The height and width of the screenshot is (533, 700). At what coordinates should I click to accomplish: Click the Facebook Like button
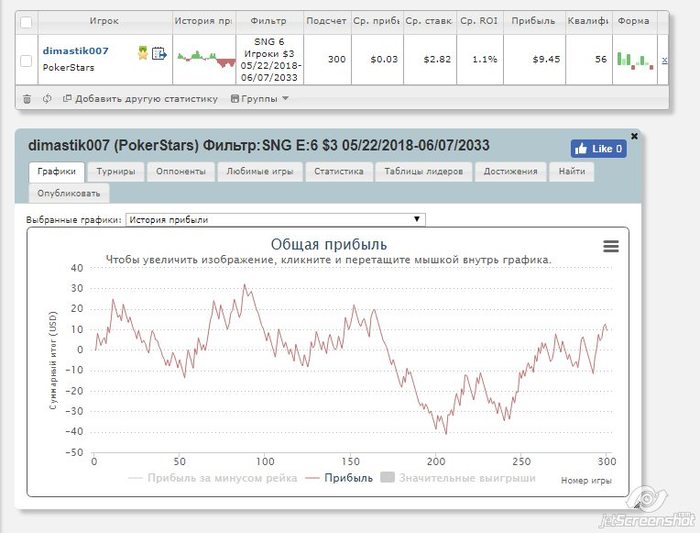point(598,149)
